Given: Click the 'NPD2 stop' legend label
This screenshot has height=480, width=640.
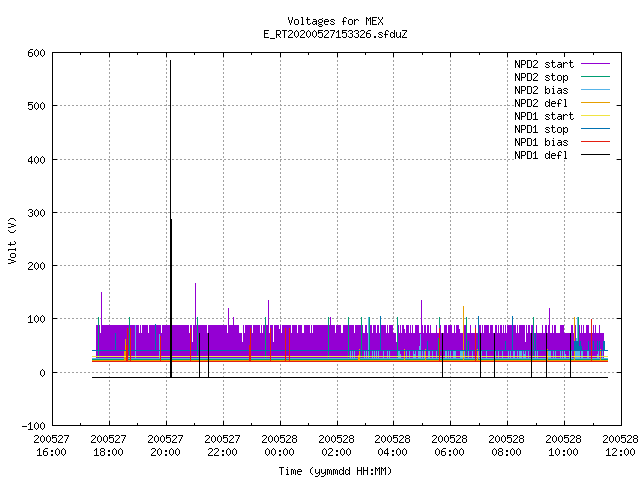Looking at the screenshot, I should pyautogui.click(x=541, y=77).
